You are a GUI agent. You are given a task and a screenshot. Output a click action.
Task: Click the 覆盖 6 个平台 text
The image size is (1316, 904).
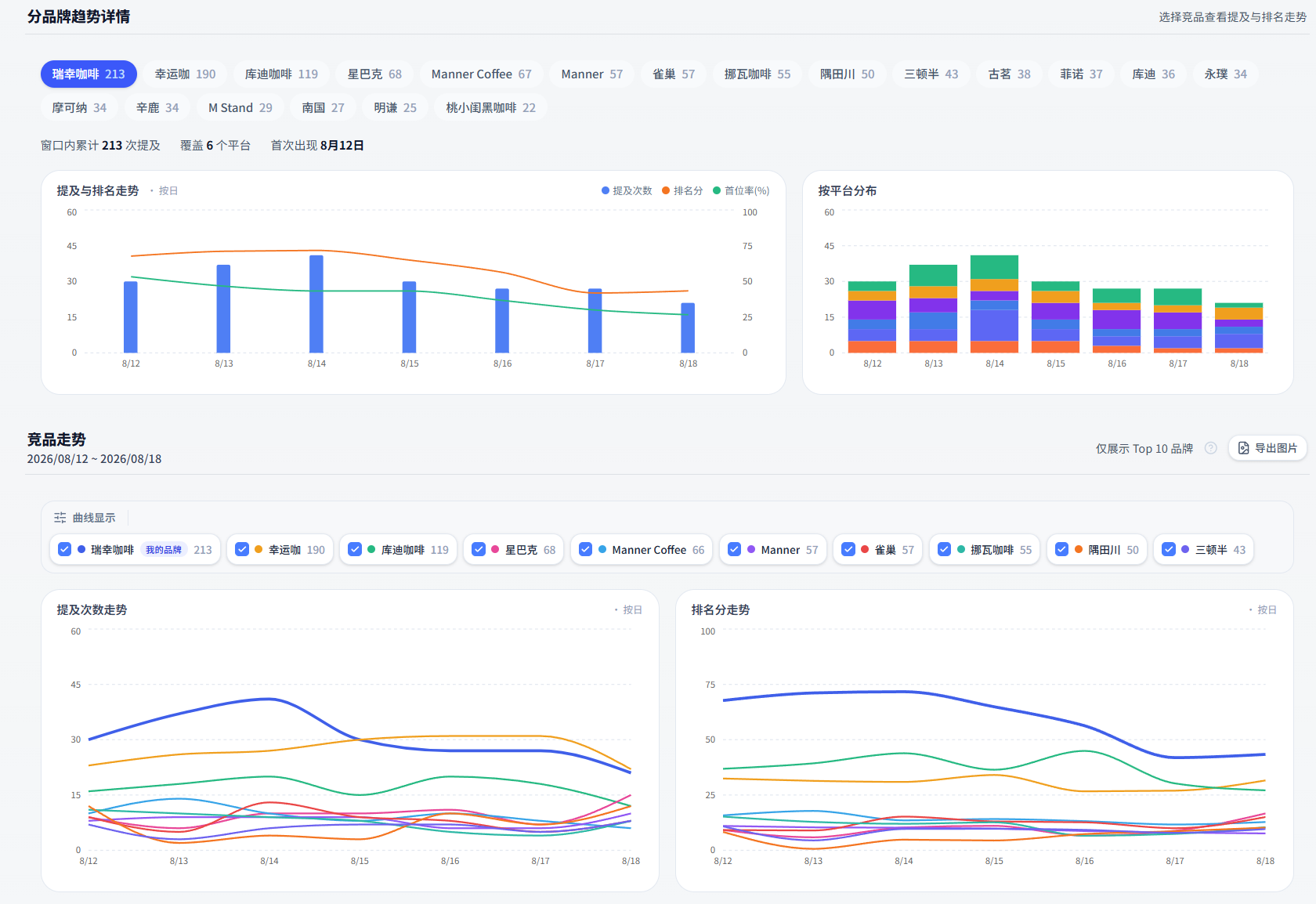pos(215,146)
